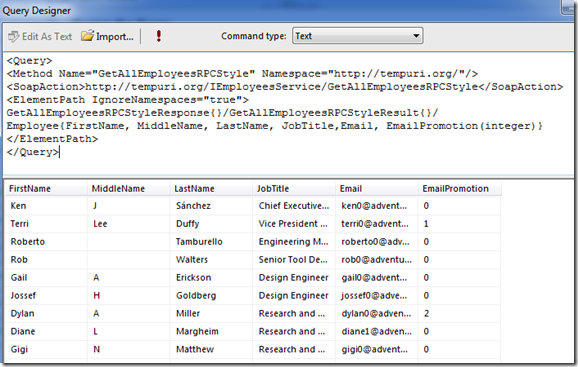This screenshot has height=367, width=578.
Task: Click the cell containing Gigi
Action: point(46,349)
